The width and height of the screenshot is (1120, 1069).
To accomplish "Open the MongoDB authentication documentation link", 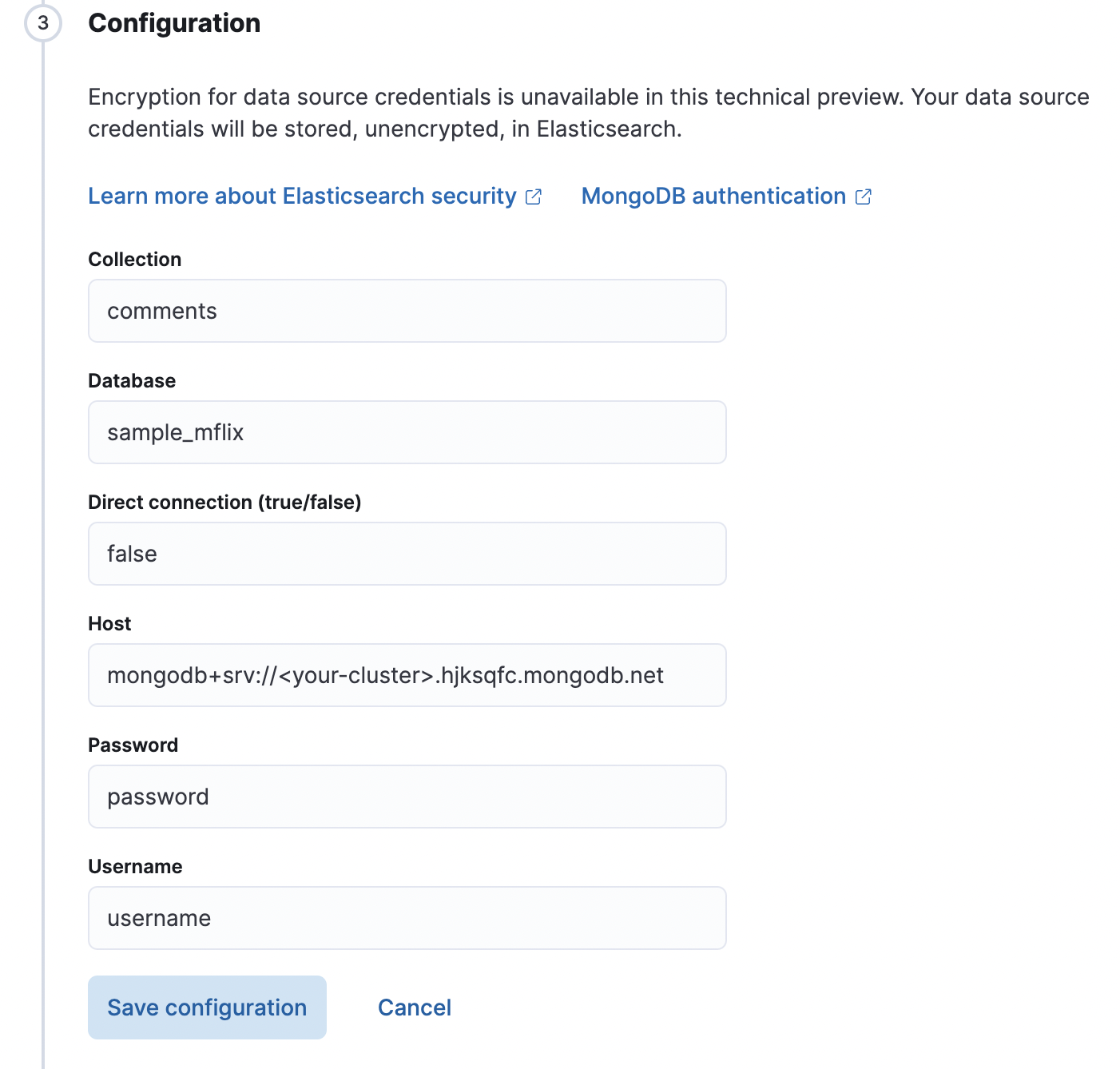I will click(x=713, y=196).
